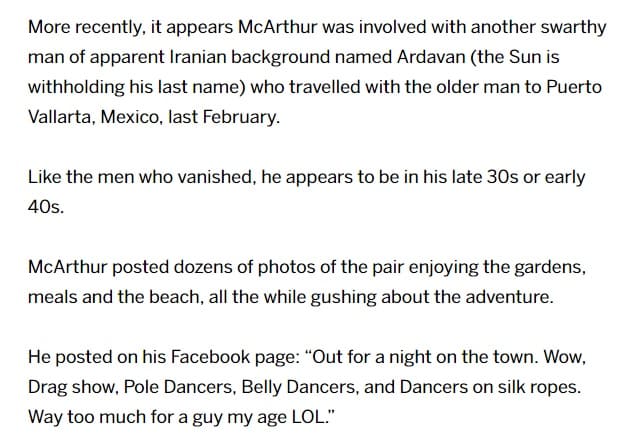The image size is (643, 447).
Task: Click the words "silk ropes"
Action: coord(539,387)
